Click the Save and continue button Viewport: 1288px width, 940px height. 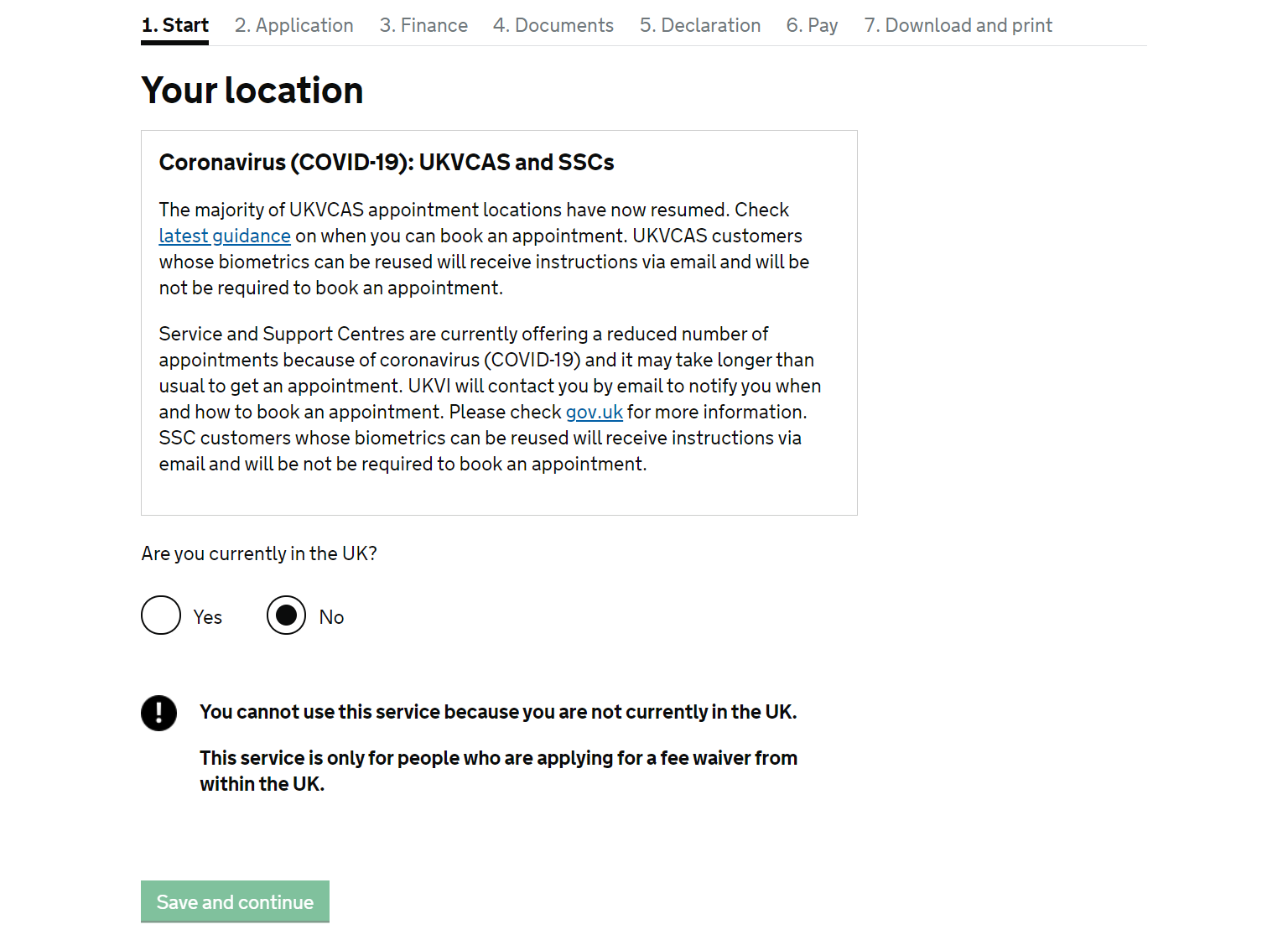tap(235, 901)
